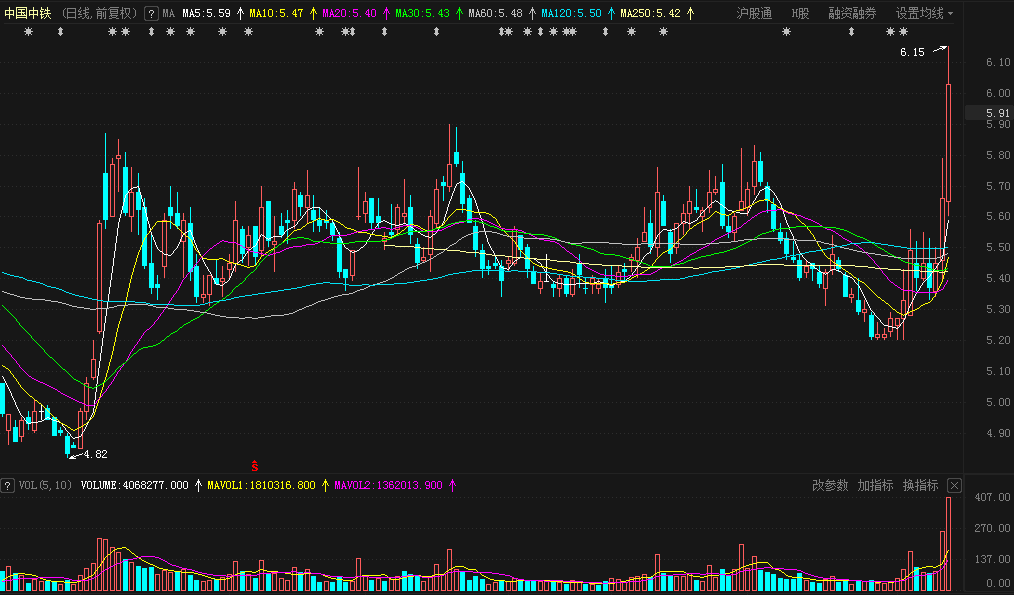Open the VOL indicator help question-mark icon
This screenshot has height=595, width=1014.
tap(7, 486)
